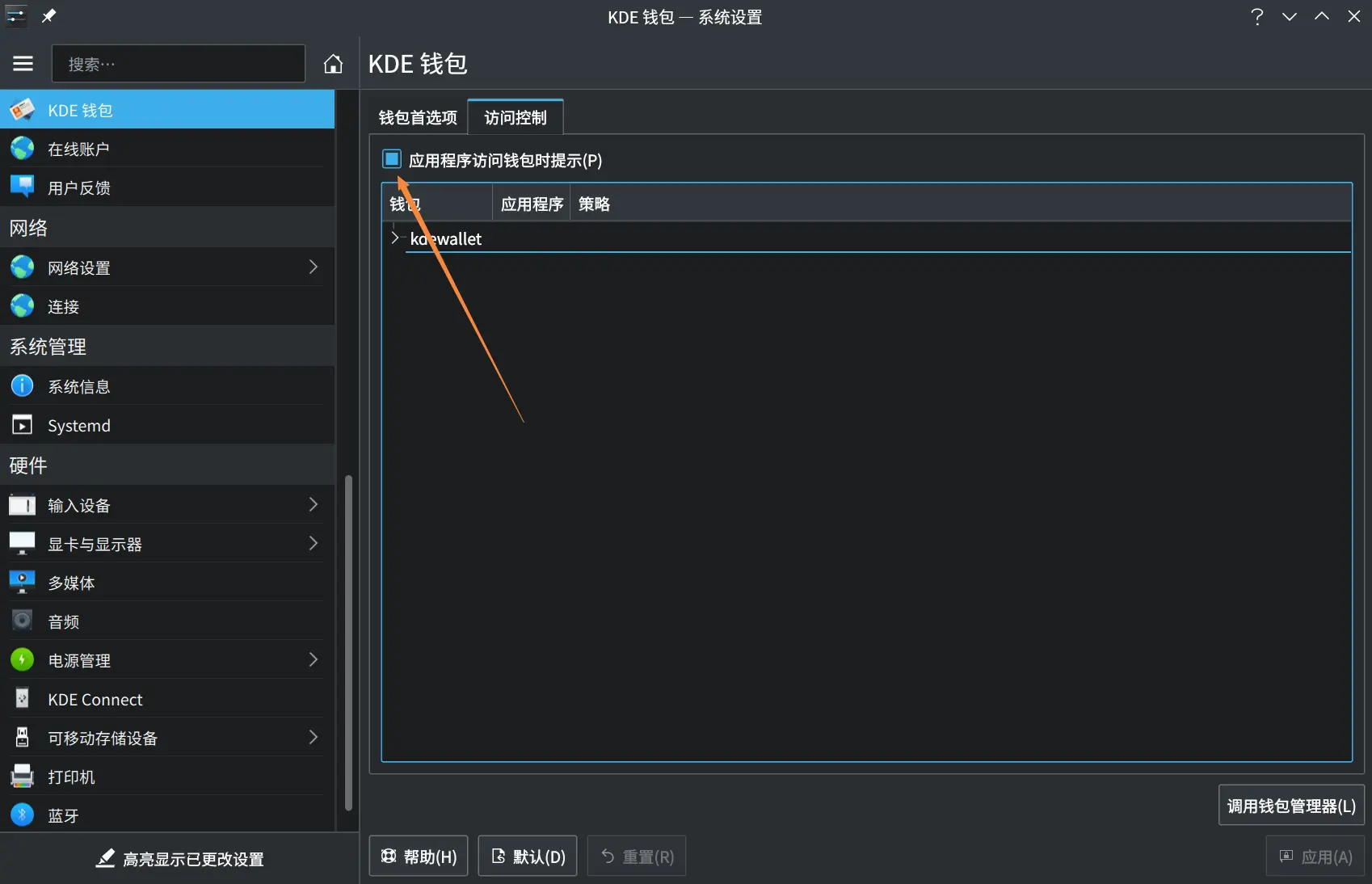1372x884 pixels.
Task: Click the Systemd terminal icon
Action: 23,424
